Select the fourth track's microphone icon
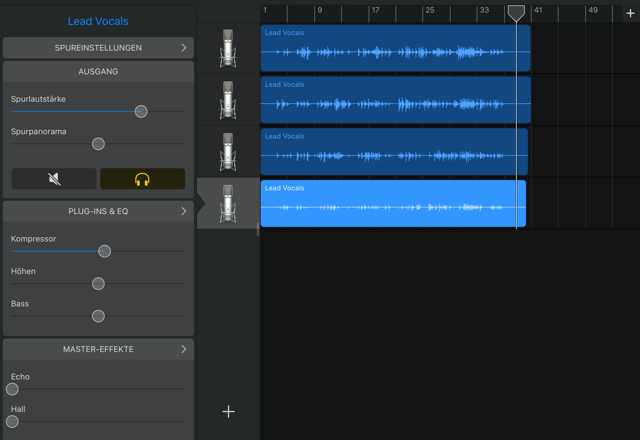640x440 pixels. point(228,204)
